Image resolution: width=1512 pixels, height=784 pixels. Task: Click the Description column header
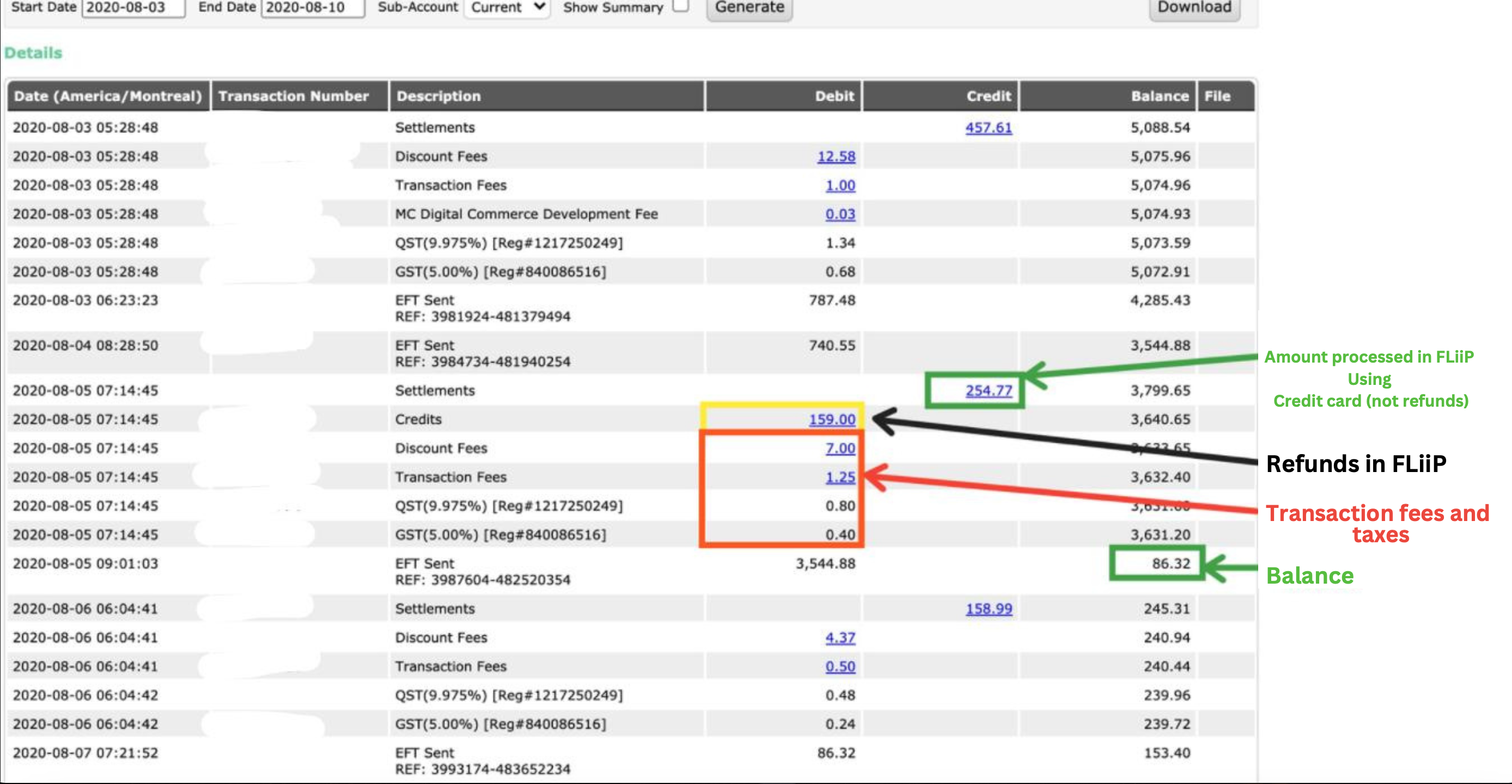[x=546, y=96]
